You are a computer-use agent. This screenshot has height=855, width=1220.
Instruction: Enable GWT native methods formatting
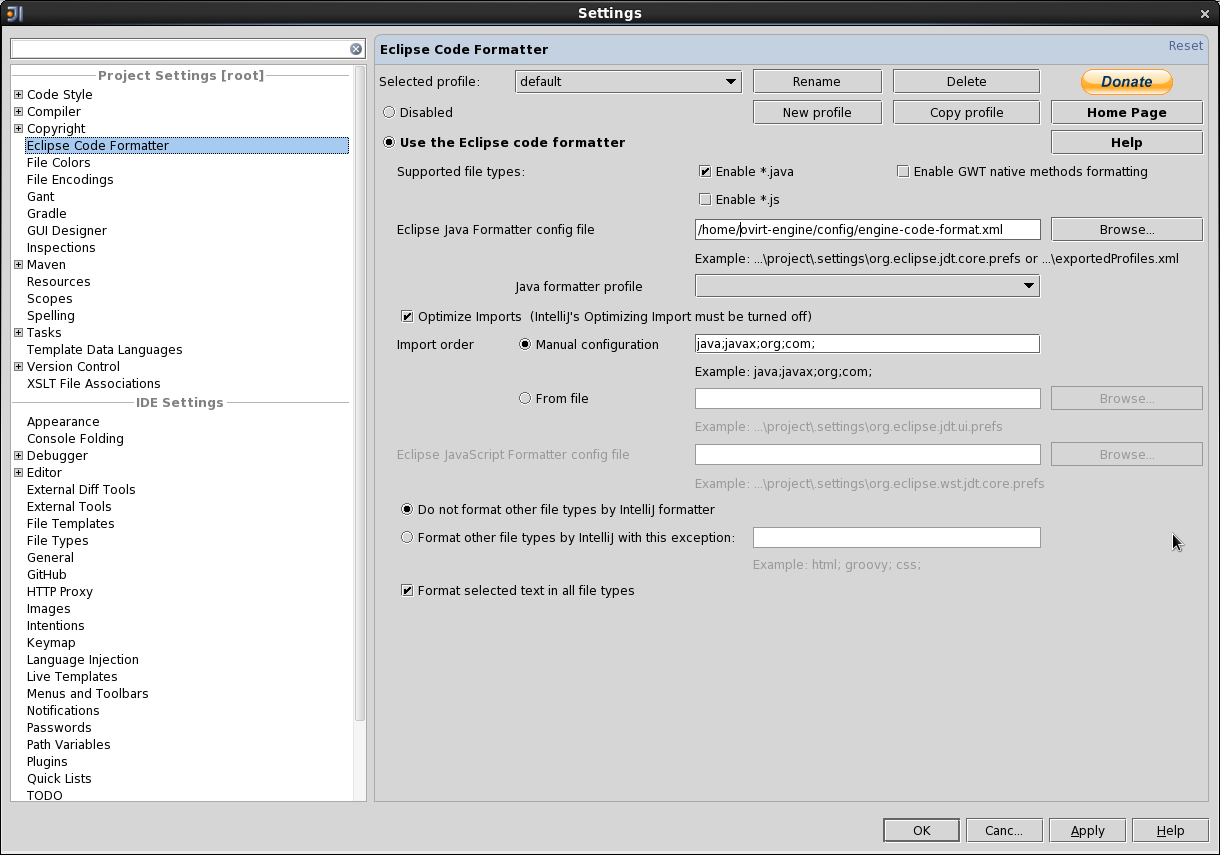903,172
